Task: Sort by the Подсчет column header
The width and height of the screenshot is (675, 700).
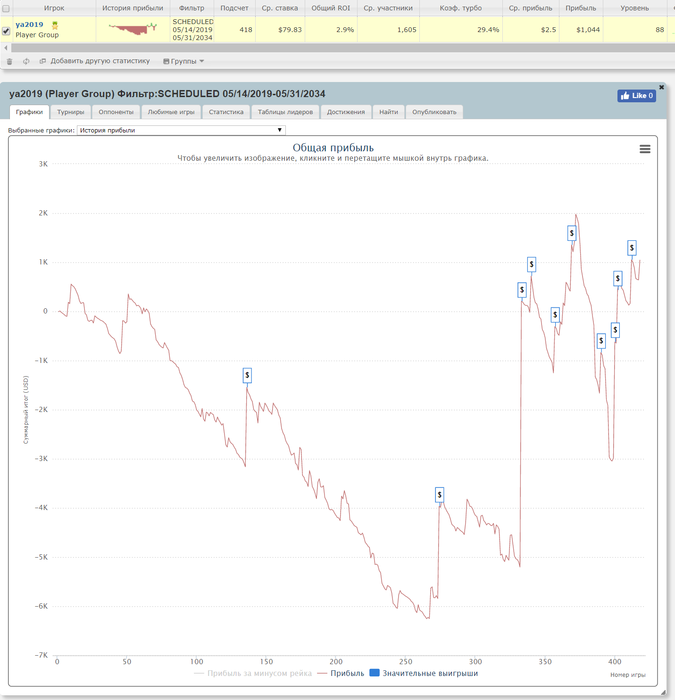Action: pos(234,8)
